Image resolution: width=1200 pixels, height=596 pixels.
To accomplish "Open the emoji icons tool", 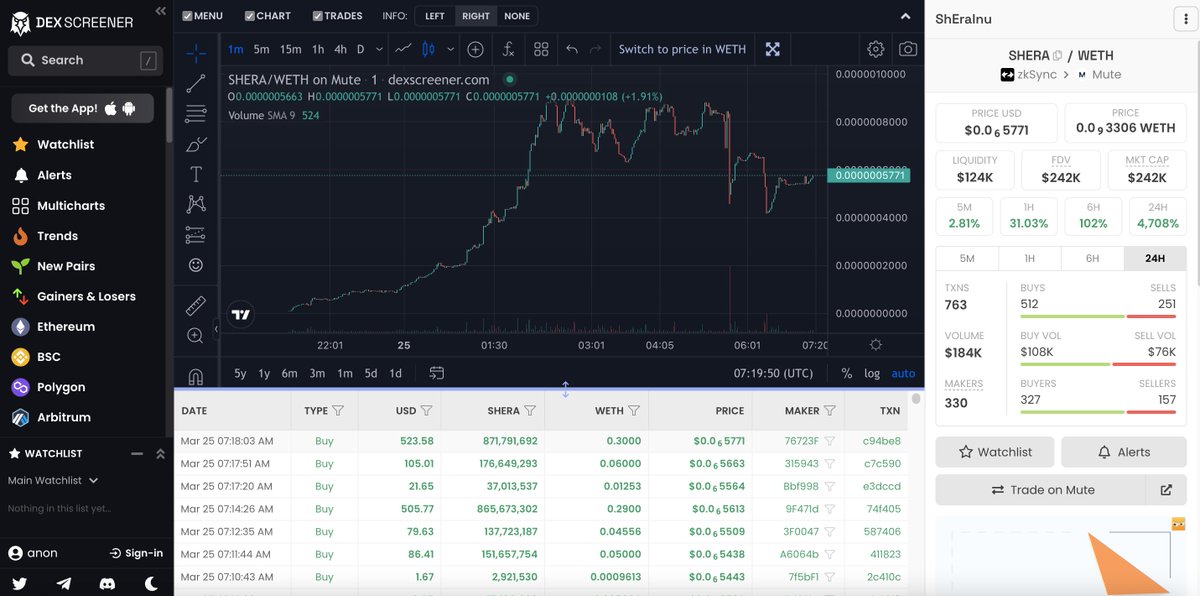I will [196, 265].
